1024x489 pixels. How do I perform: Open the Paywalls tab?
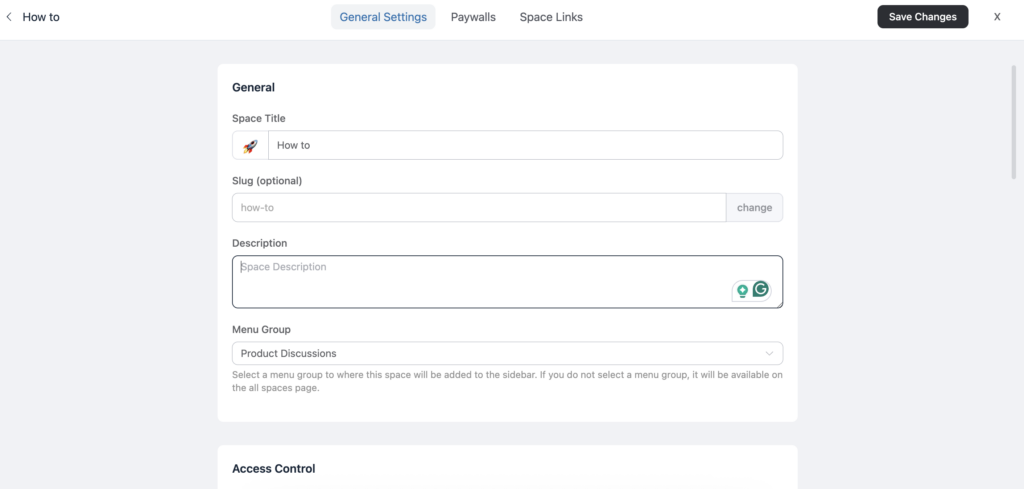(x=473, y=17)
